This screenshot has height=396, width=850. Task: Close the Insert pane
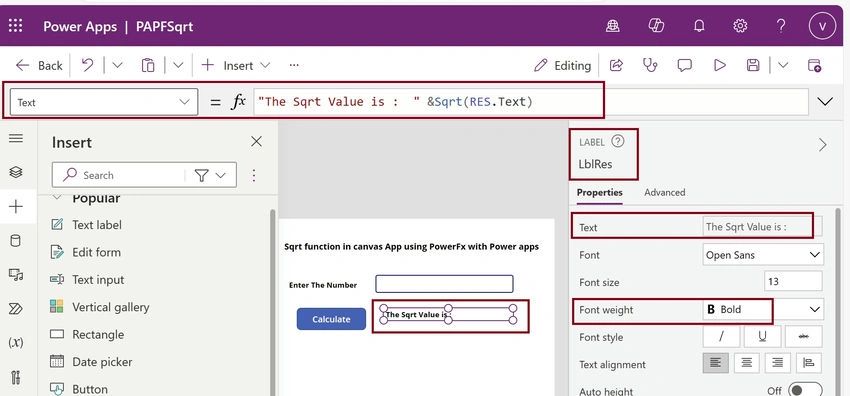[x=256, y=142]
